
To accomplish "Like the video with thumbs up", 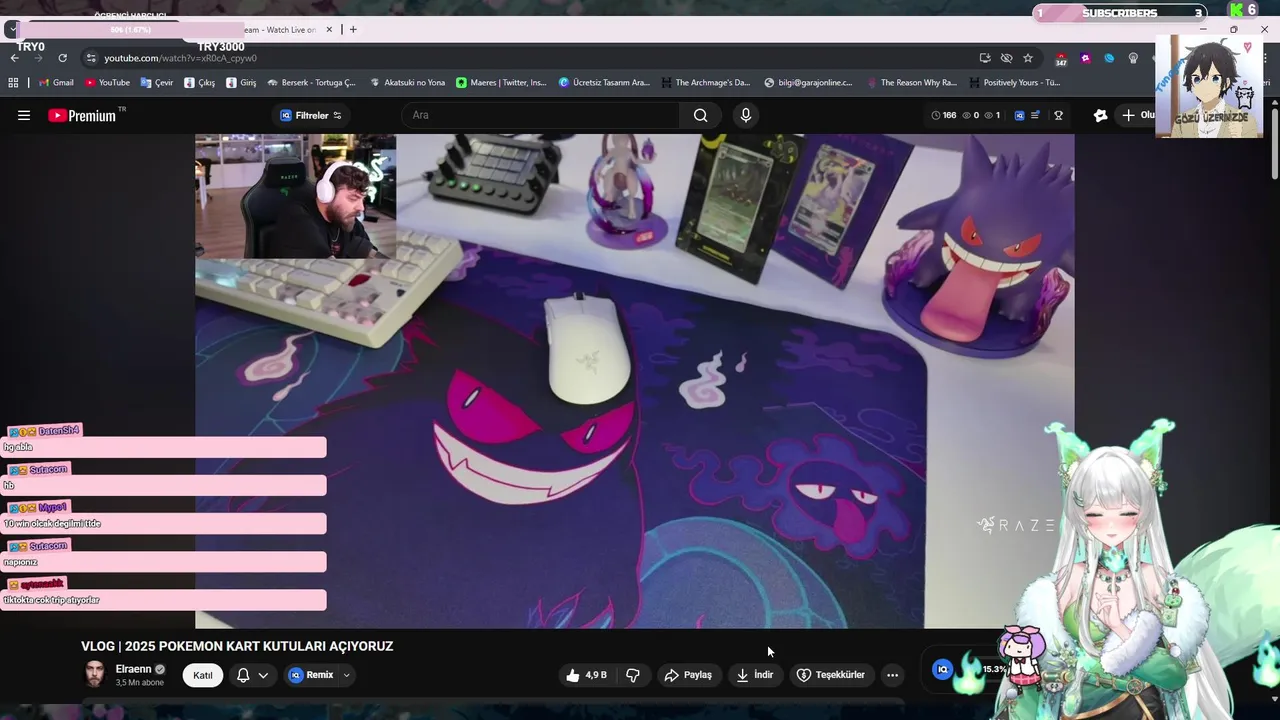I will click(x=586, y=675).
